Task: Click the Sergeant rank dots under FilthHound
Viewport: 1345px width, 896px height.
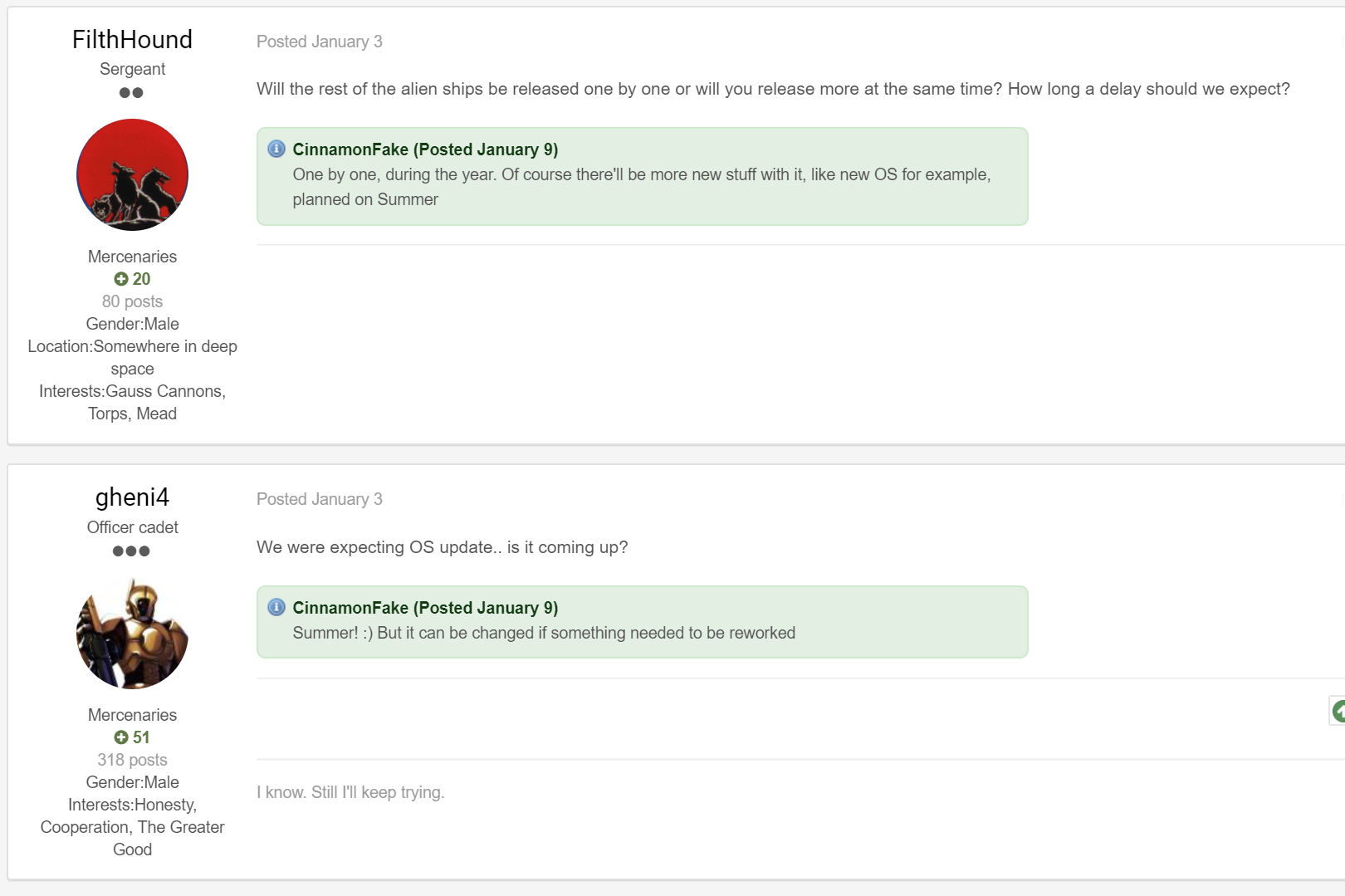Action: click(131, 93)
